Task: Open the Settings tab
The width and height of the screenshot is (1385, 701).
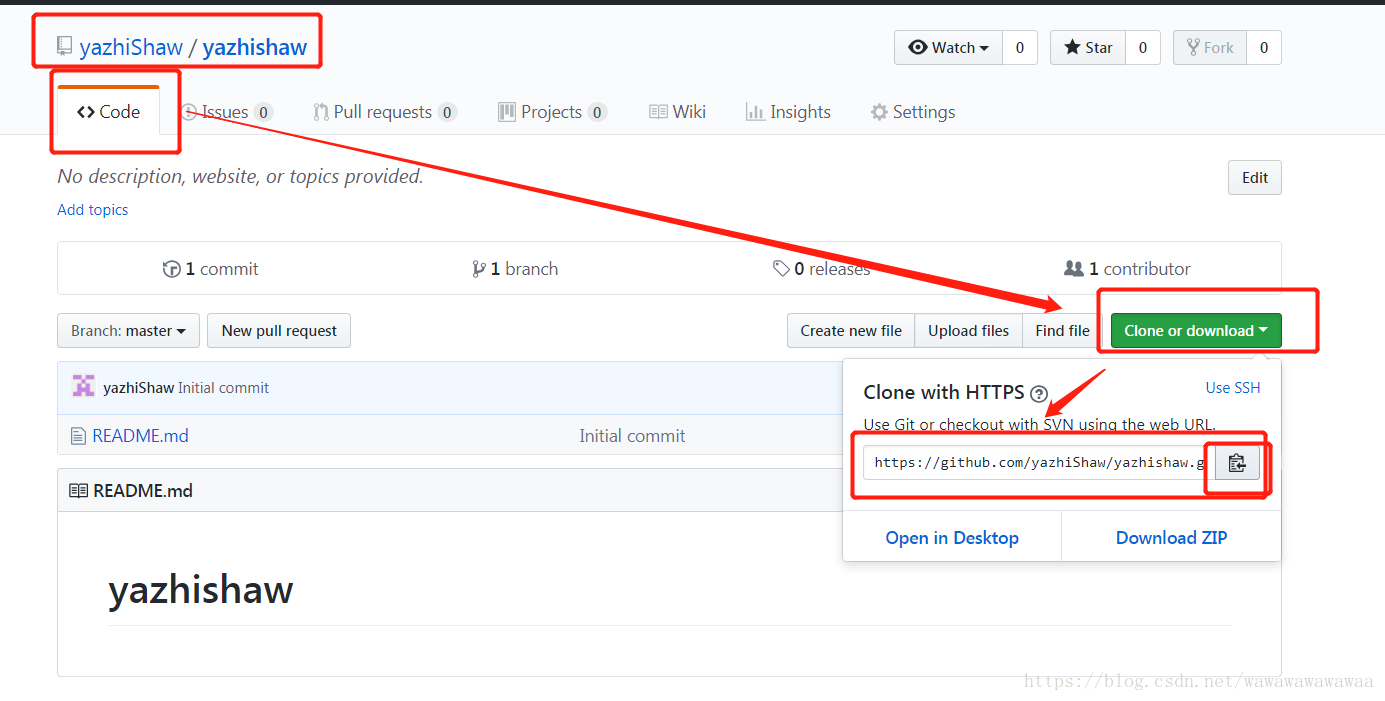Action: (912, 112)
